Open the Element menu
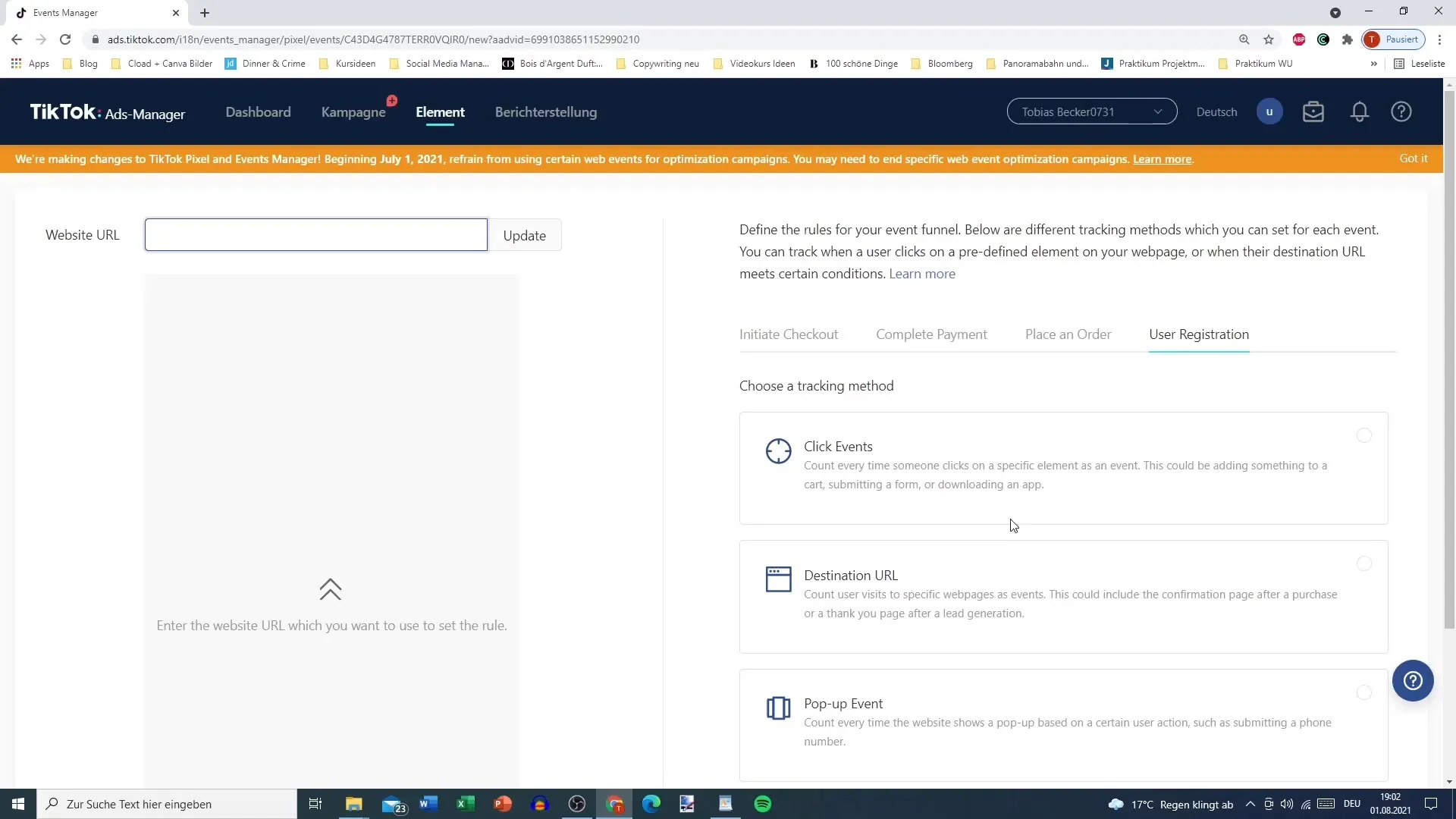Image resolution: width=1456 pixels, height=819 pixels. [440, 112]
